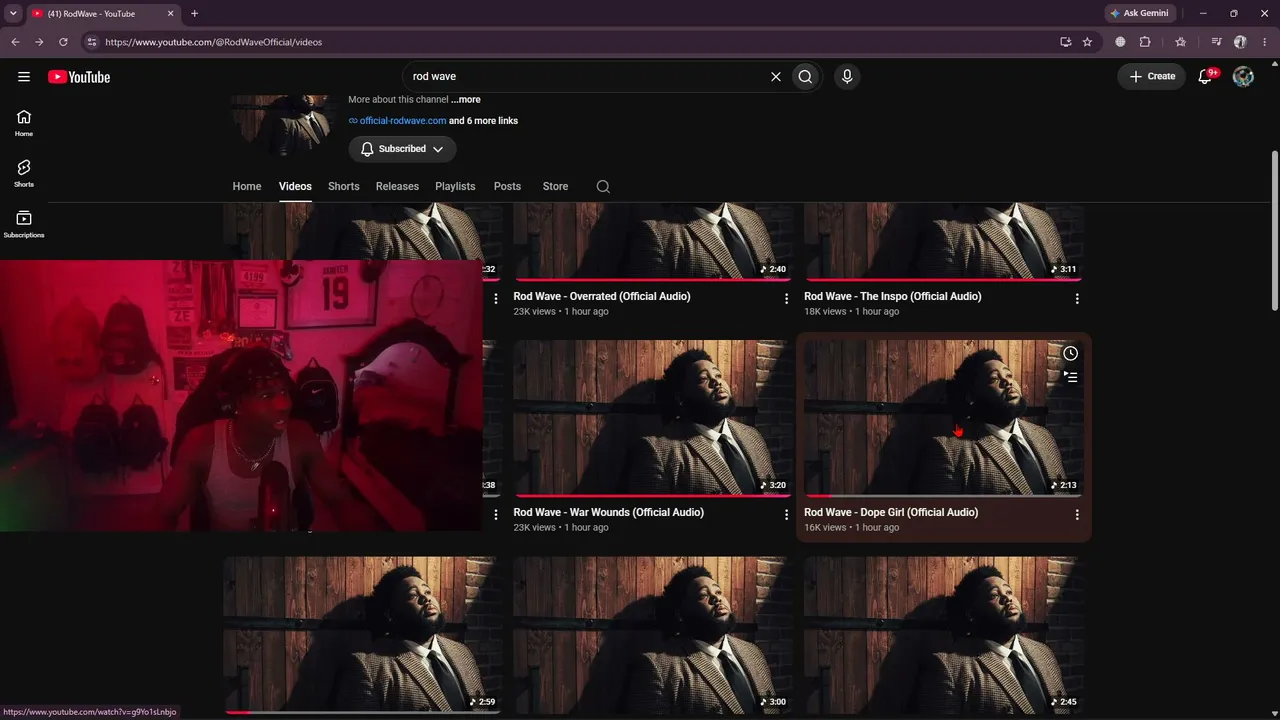Open more actions for War Wounds video
This screenshot has width=1280, height=720.
pyautogui.click(x=786, y=515)
